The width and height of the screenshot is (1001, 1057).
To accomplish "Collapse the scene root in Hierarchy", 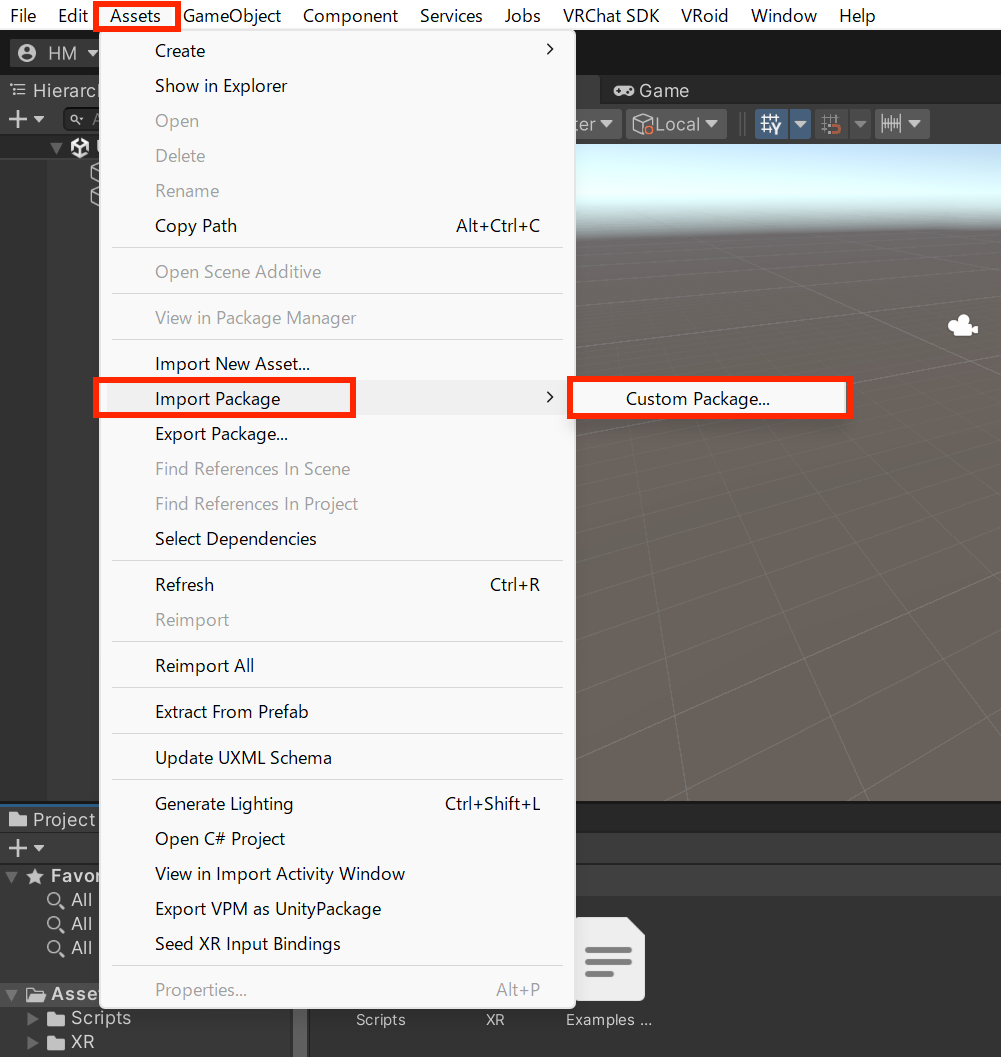I will [57, 148].
